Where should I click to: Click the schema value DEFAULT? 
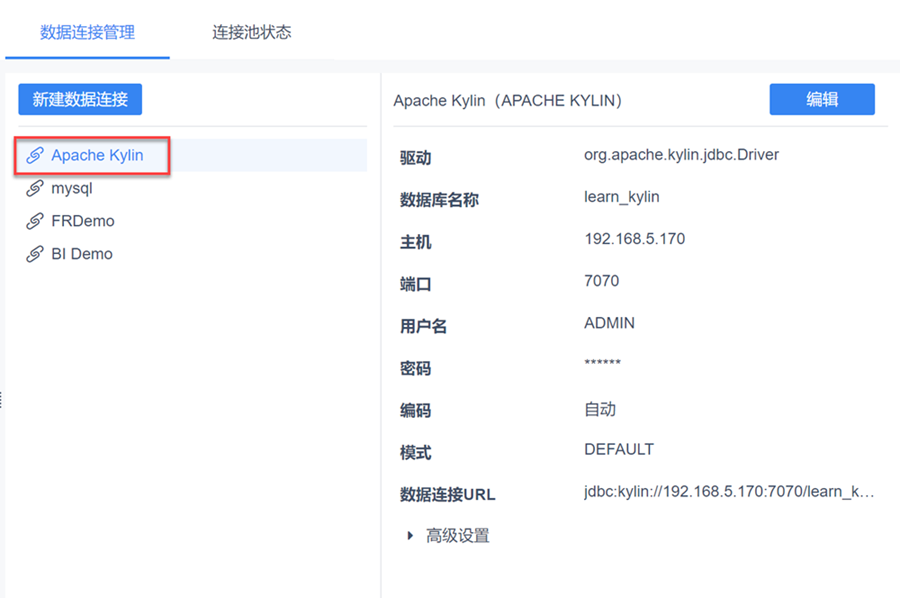coord(619,449)
